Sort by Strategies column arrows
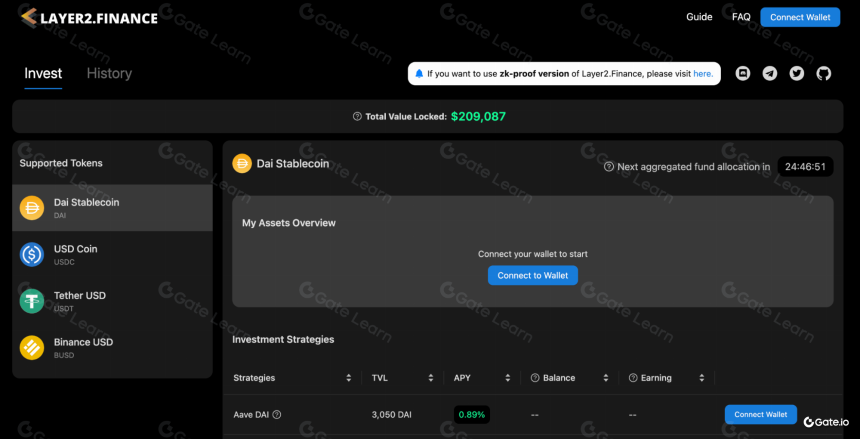Image resolution: width=860 pixels, height=439 pixels. pyautogui.click(x=349, y=378)
